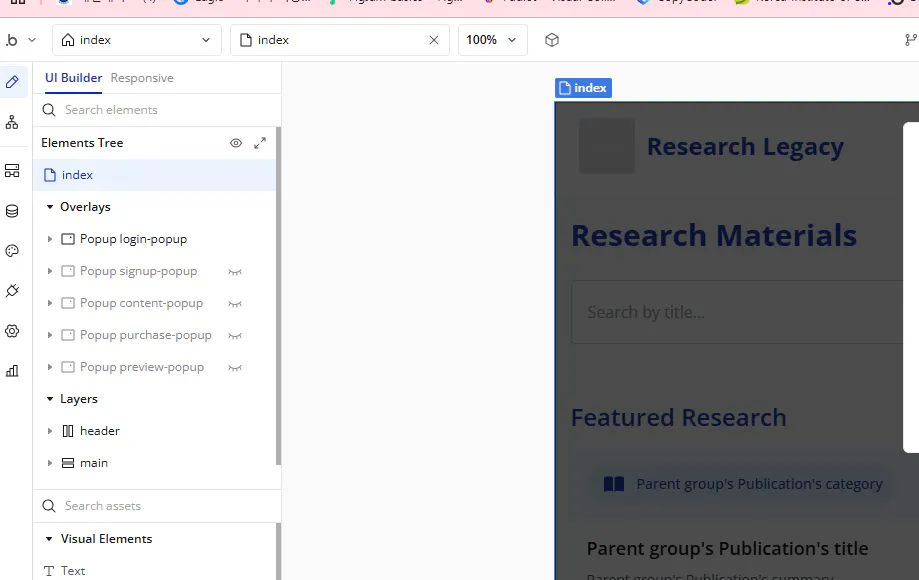Switch to the Responsive tab

[x=142, y=78]
